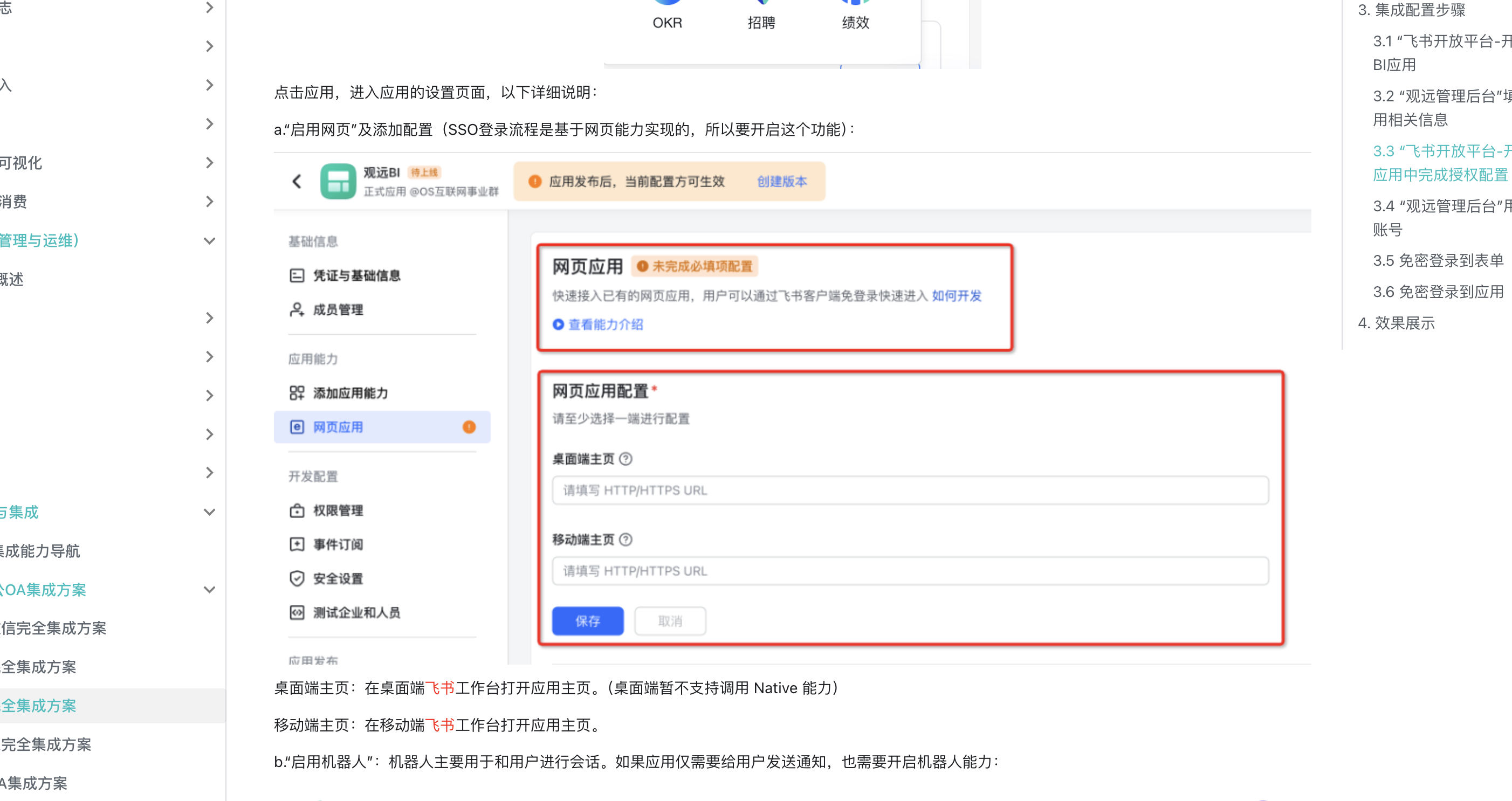Go to highlighted section 3.3 in contents
1512x801 pixels.
pos(1441,163)
